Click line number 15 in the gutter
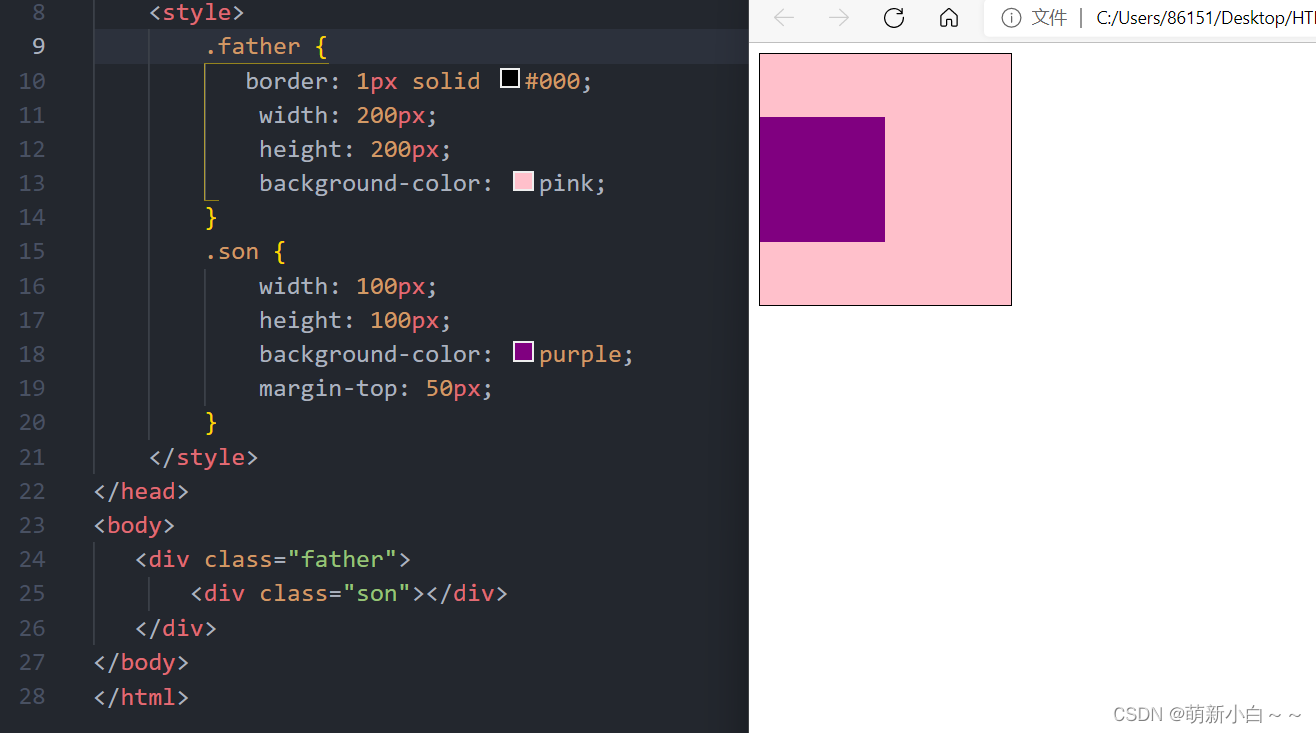 32,251
